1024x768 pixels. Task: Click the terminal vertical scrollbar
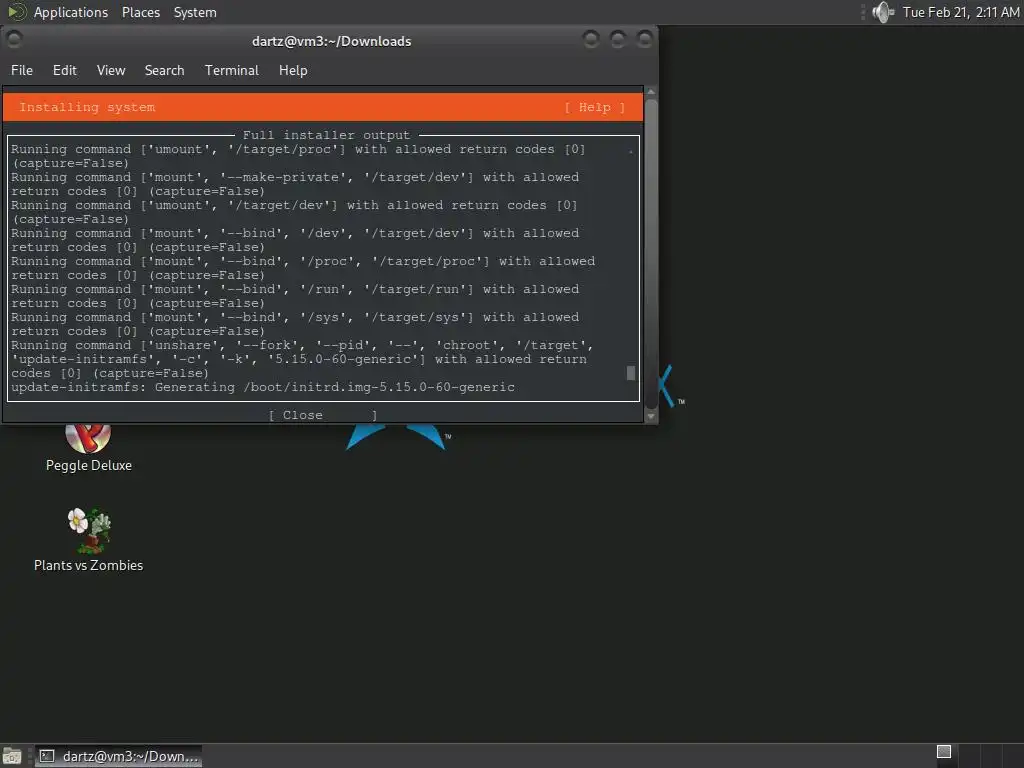650,253
